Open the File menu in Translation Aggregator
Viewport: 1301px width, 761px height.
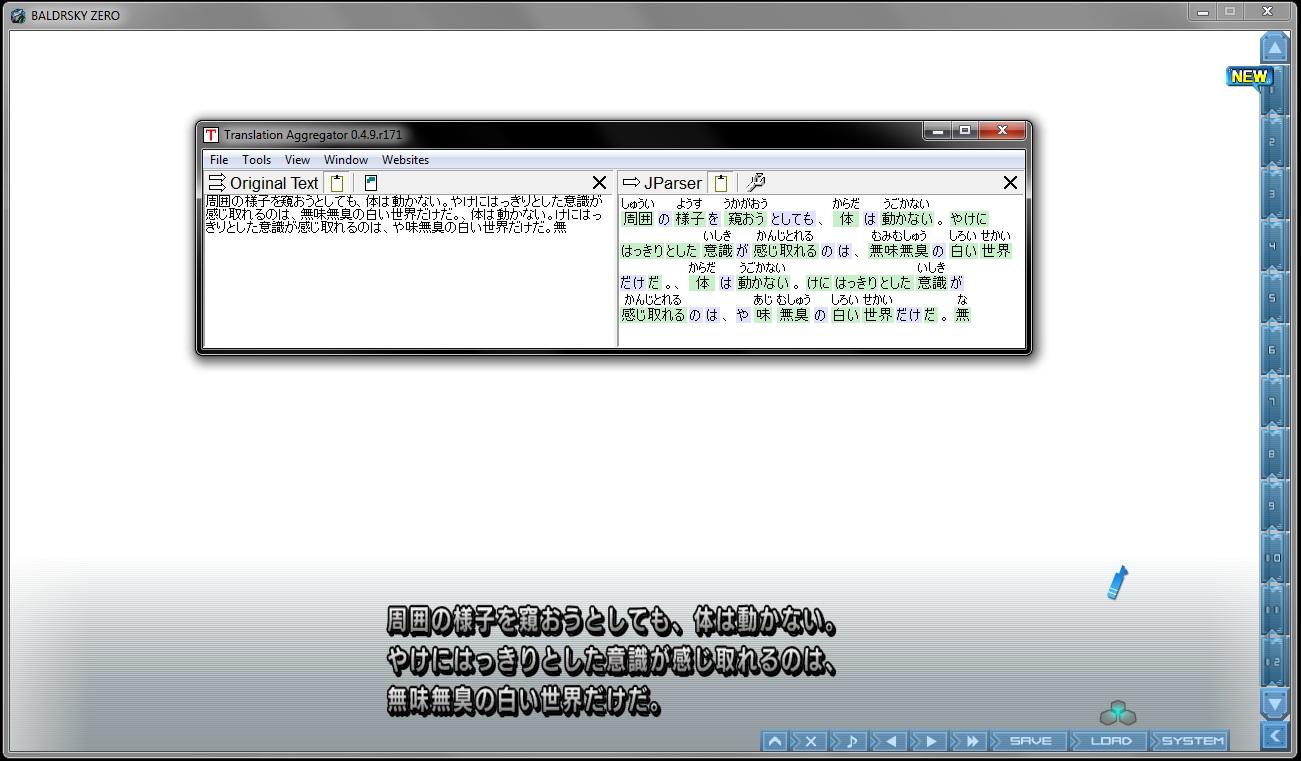[219, 160]
